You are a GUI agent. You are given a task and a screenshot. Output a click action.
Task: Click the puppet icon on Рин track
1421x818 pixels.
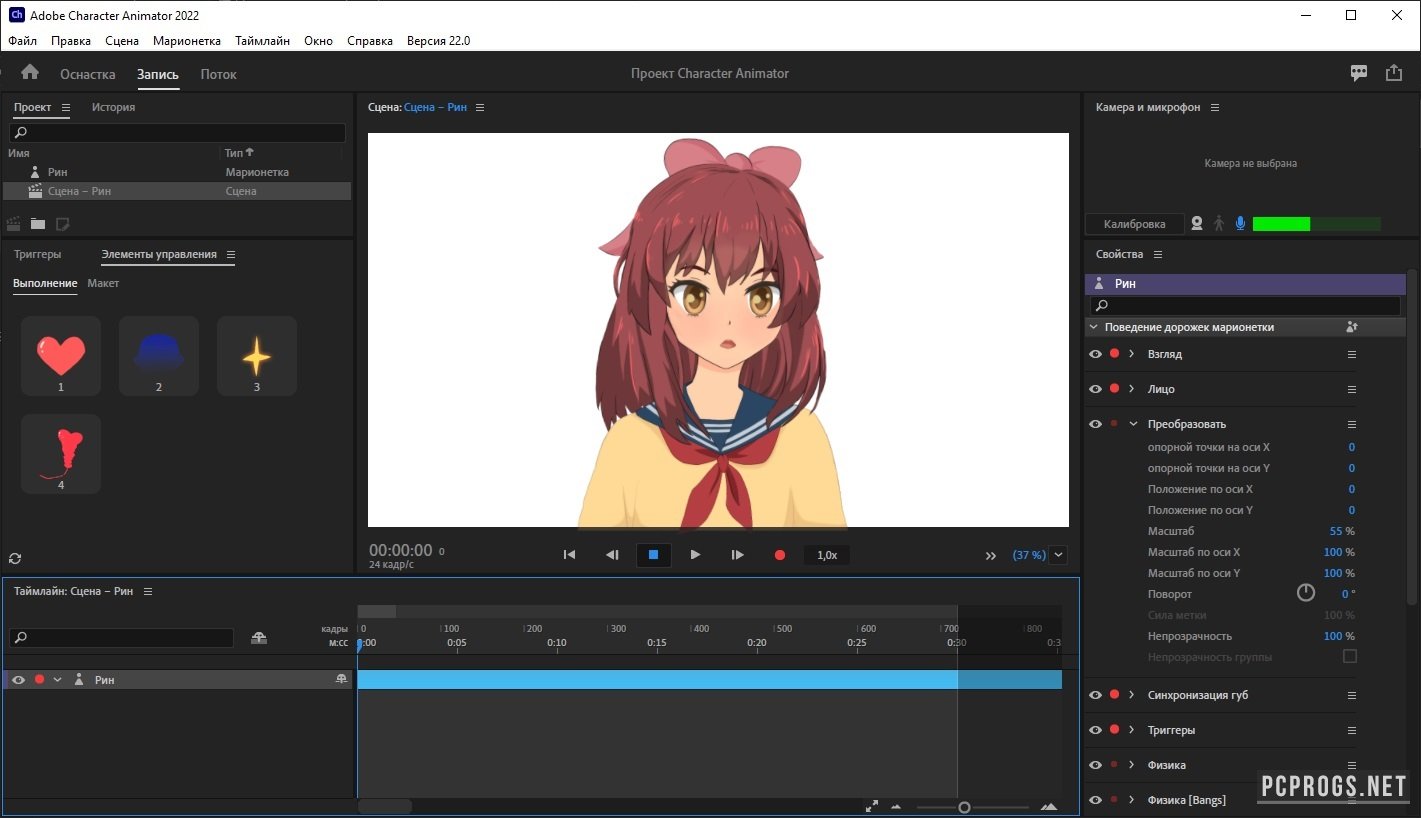click(x=79, y=680)
